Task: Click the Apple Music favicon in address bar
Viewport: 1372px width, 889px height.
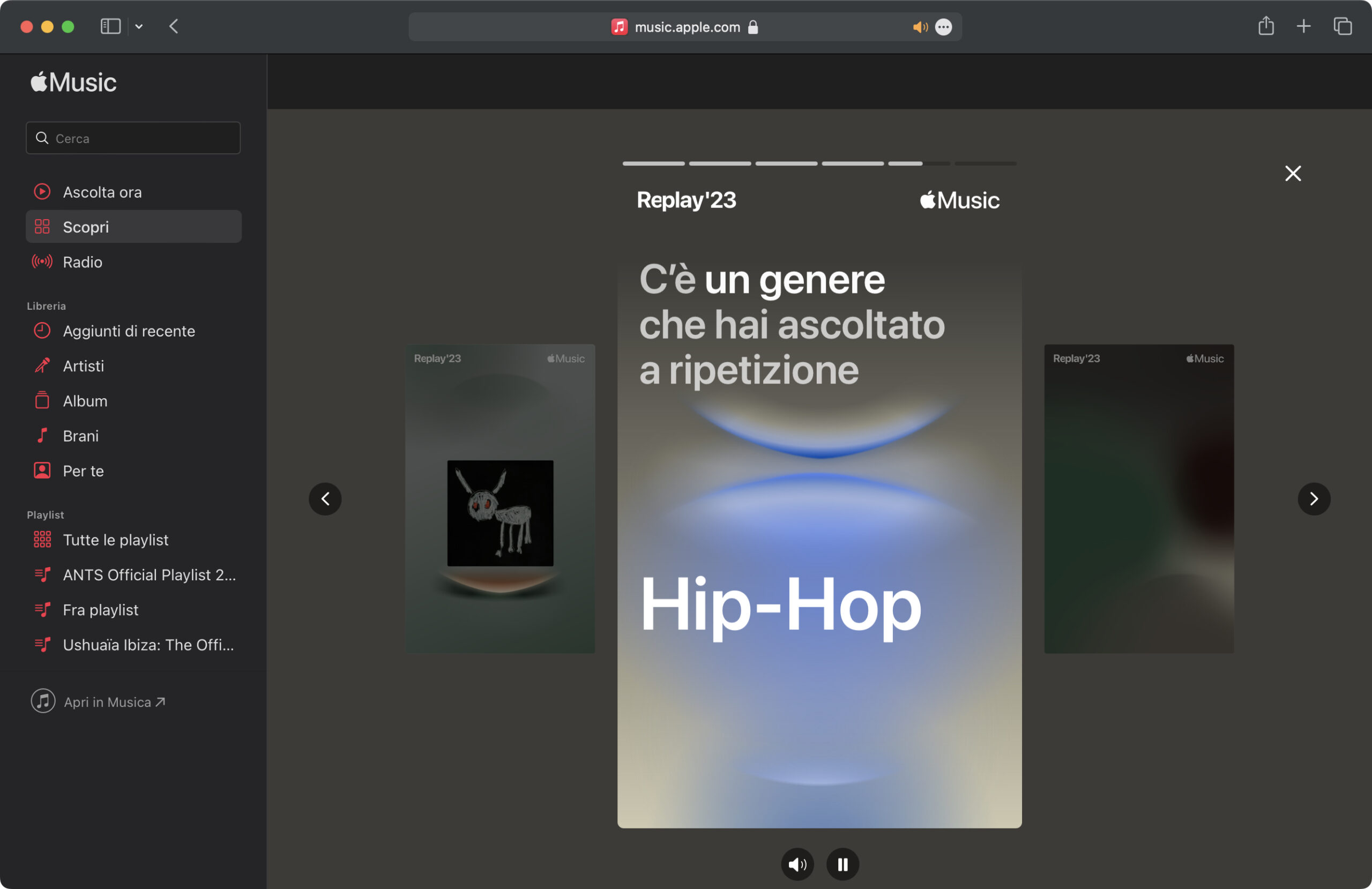Action: click(619, 26)
